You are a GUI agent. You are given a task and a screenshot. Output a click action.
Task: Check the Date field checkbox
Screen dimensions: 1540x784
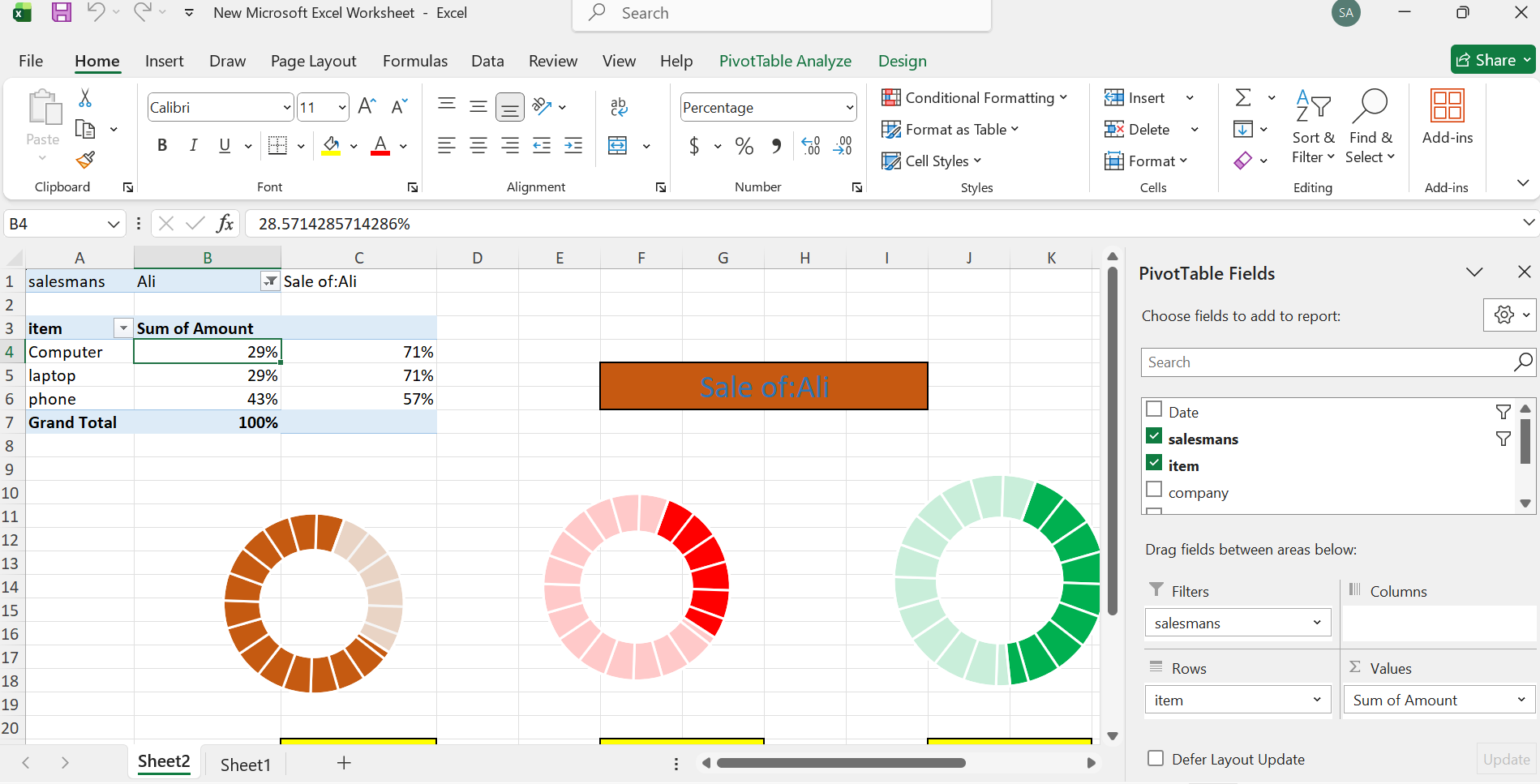(x=1154, y=409)
